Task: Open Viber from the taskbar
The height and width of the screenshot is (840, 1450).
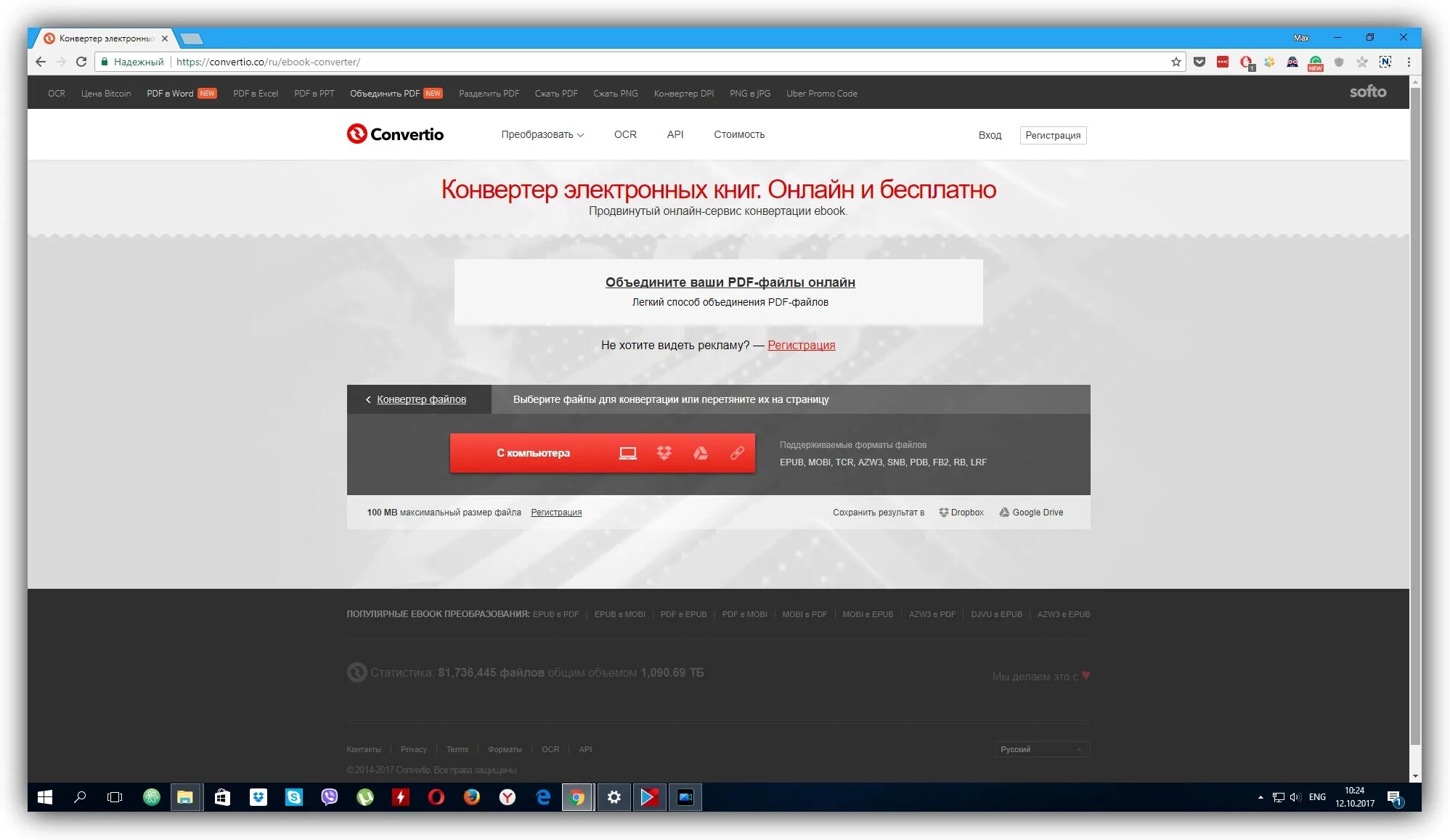Action: [329, 797]
